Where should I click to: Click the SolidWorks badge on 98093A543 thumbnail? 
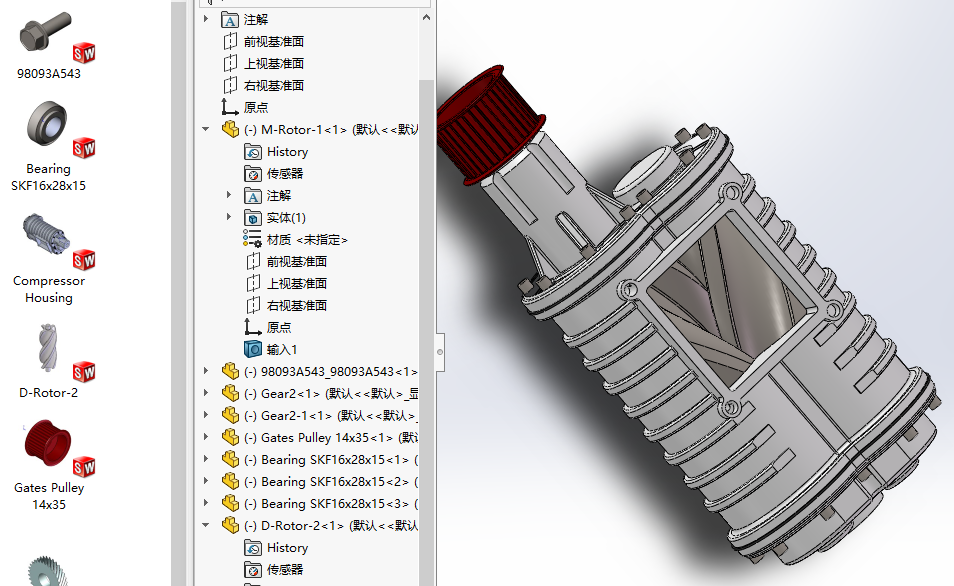coord(84,53)
